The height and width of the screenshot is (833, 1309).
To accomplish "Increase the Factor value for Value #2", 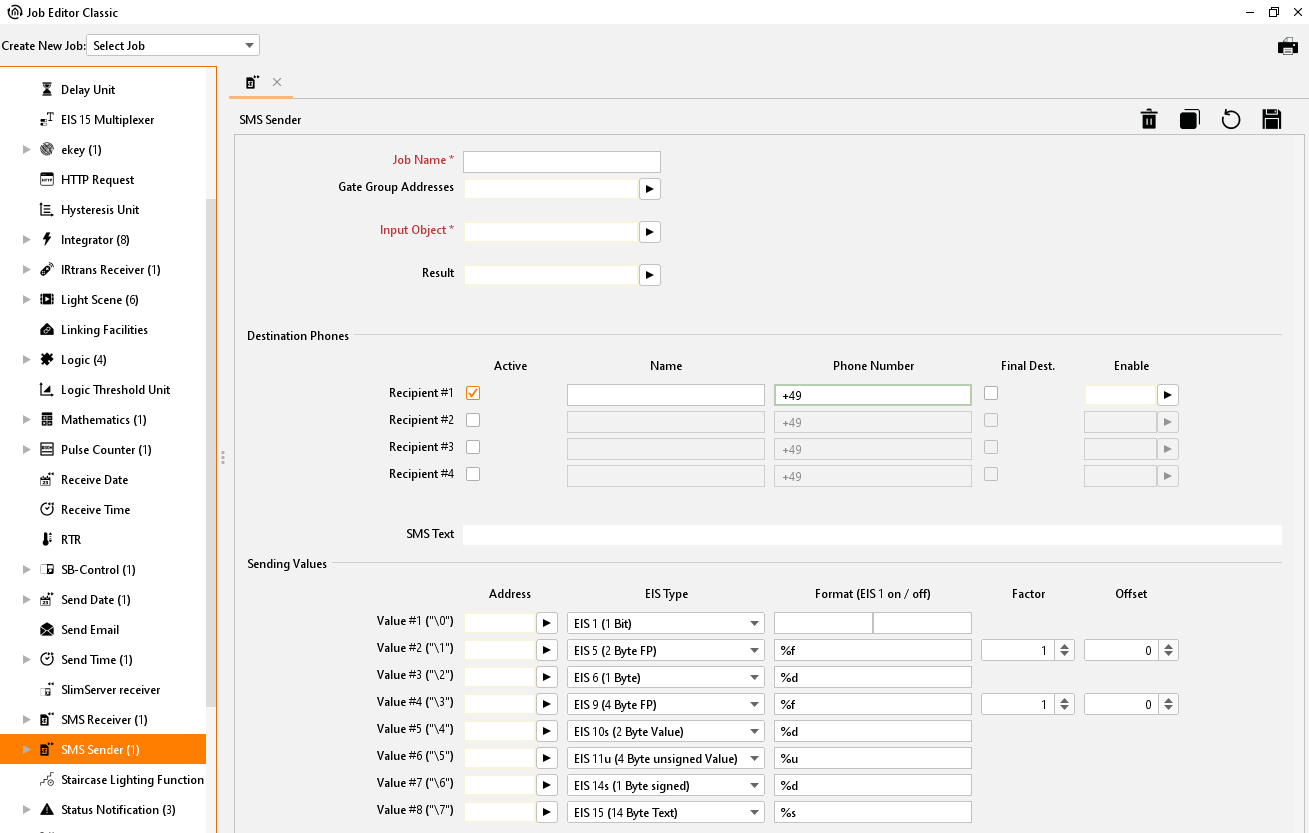I will pyautogui.click(x=1065, y=646).
